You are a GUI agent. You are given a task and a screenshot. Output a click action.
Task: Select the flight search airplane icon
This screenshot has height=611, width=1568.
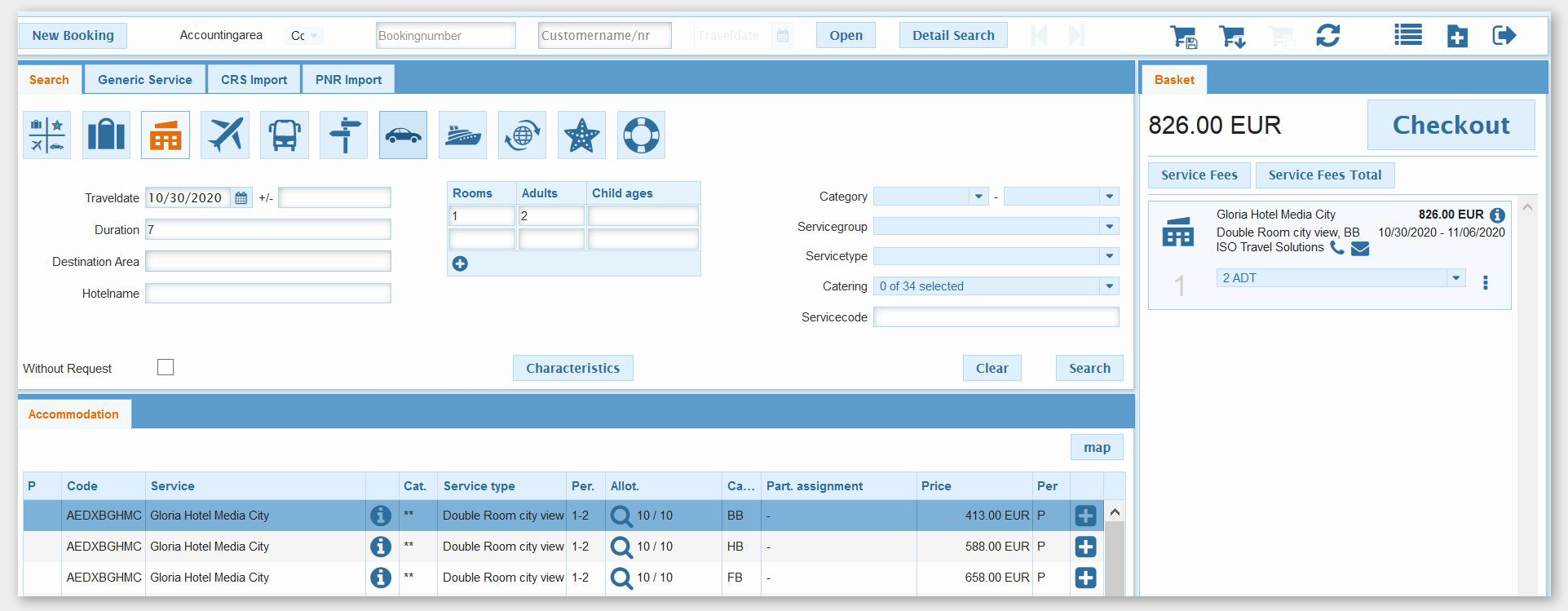click(225, 135)
